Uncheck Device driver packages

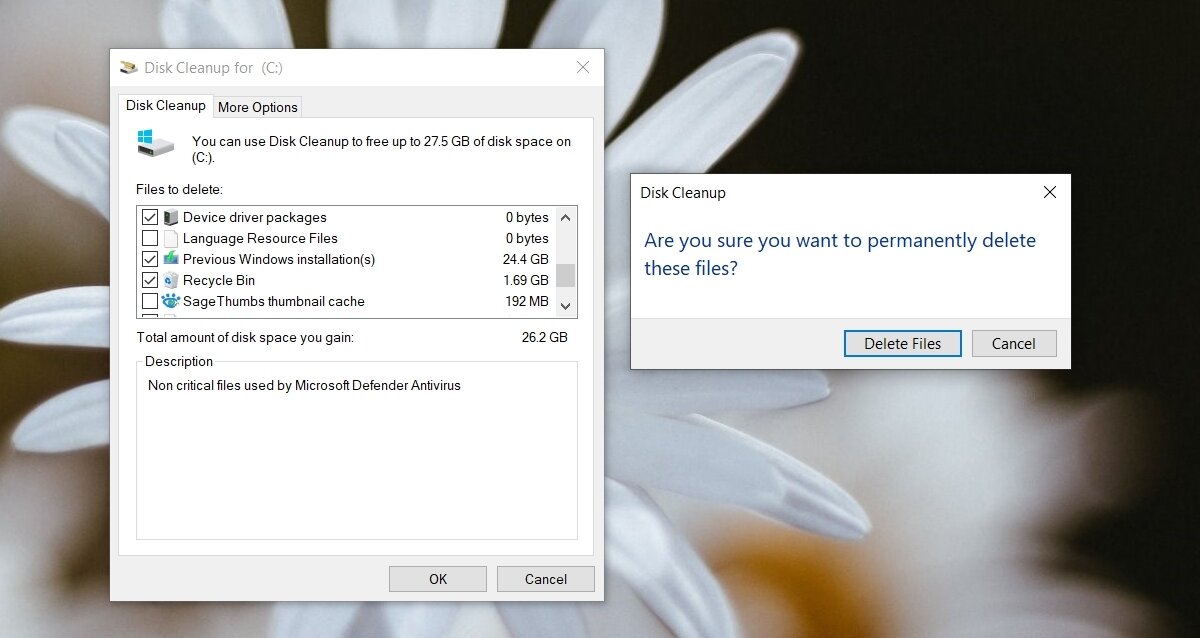click(x=150, y=217)
